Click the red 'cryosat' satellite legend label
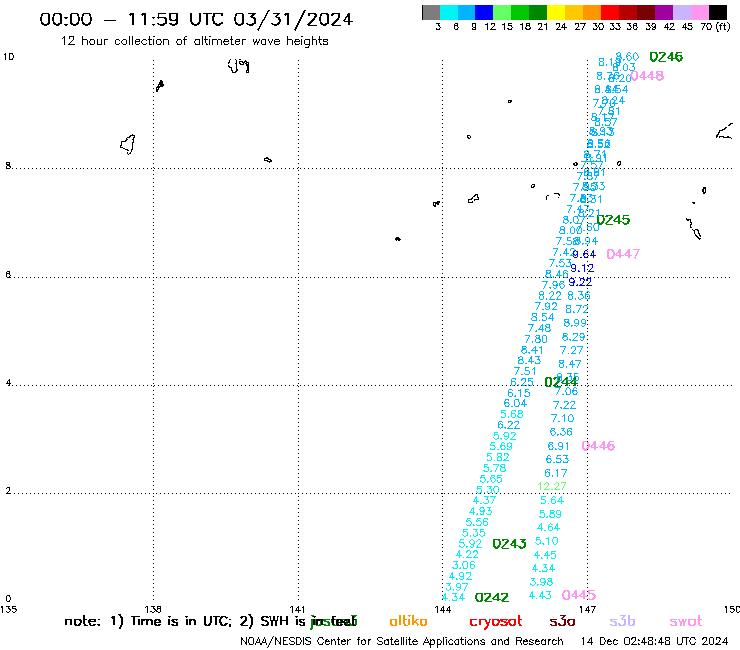The image size is (740, 650). [x=496, y=621]
